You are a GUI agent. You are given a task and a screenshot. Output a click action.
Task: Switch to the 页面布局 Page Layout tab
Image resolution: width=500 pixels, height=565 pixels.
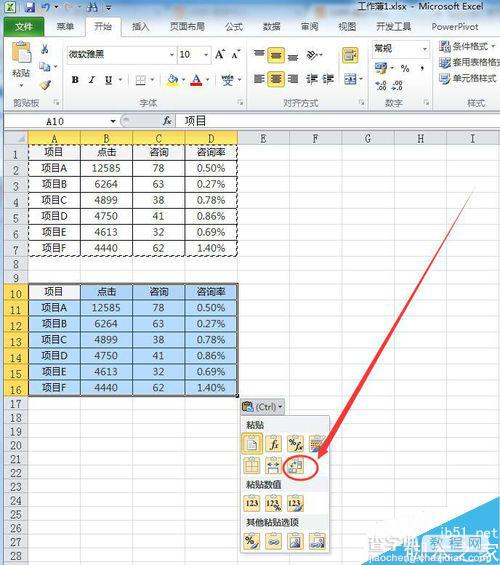pos(187,26)
